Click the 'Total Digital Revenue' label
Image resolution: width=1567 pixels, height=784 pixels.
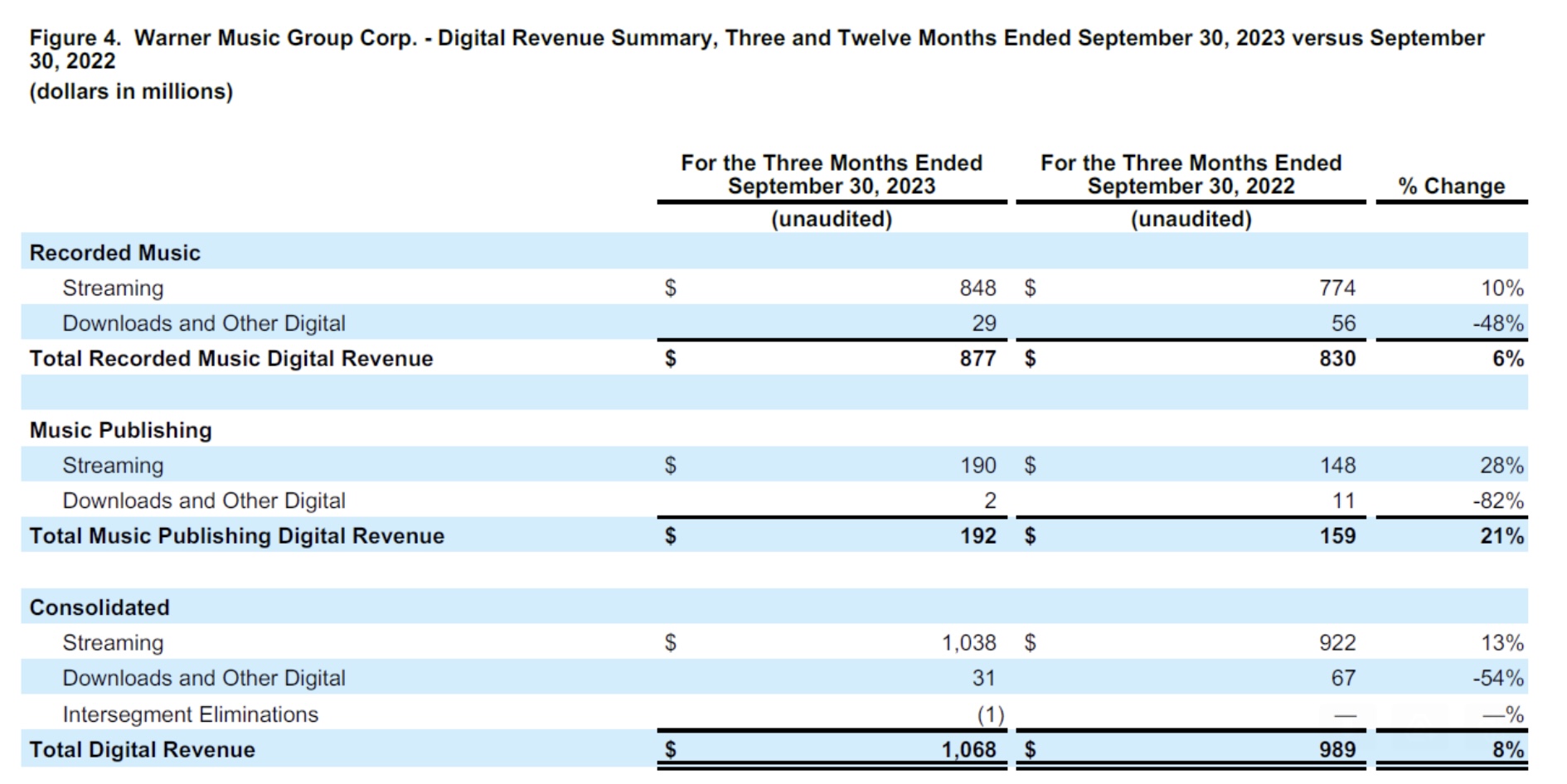[x=143, y=750]
